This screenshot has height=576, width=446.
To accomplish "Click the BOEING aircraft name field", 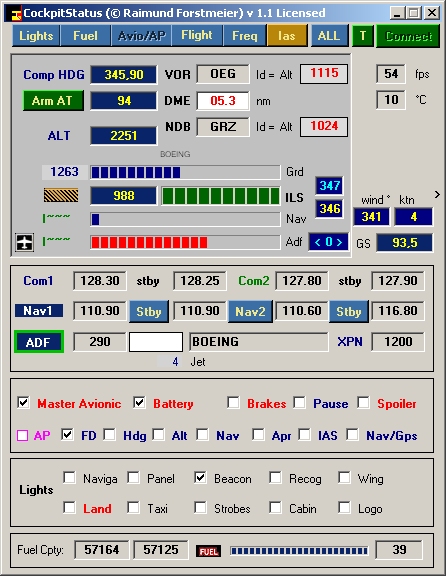I will click(259, 342).
